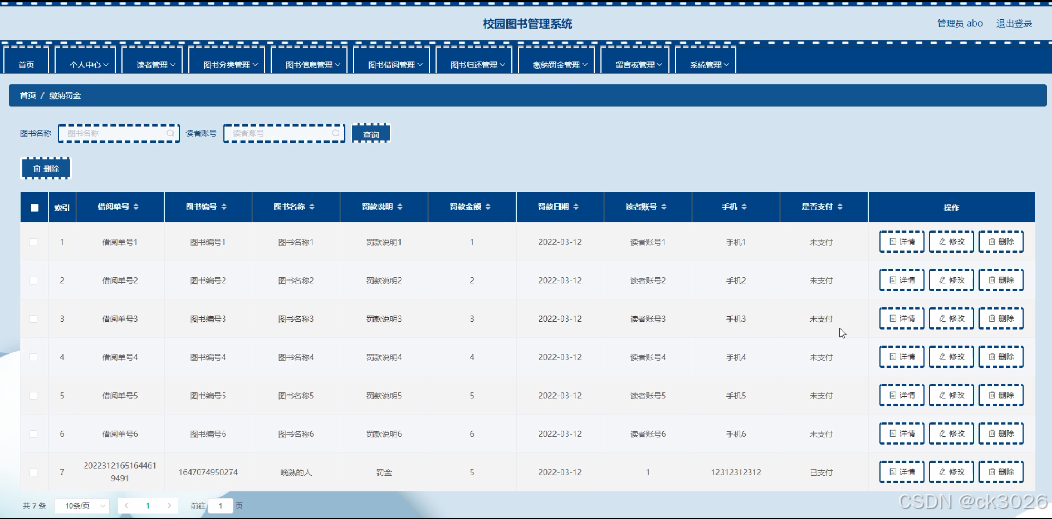Sort table by 是否支付 column
This screenshot has width=1052, height=519.
[840, 207]
